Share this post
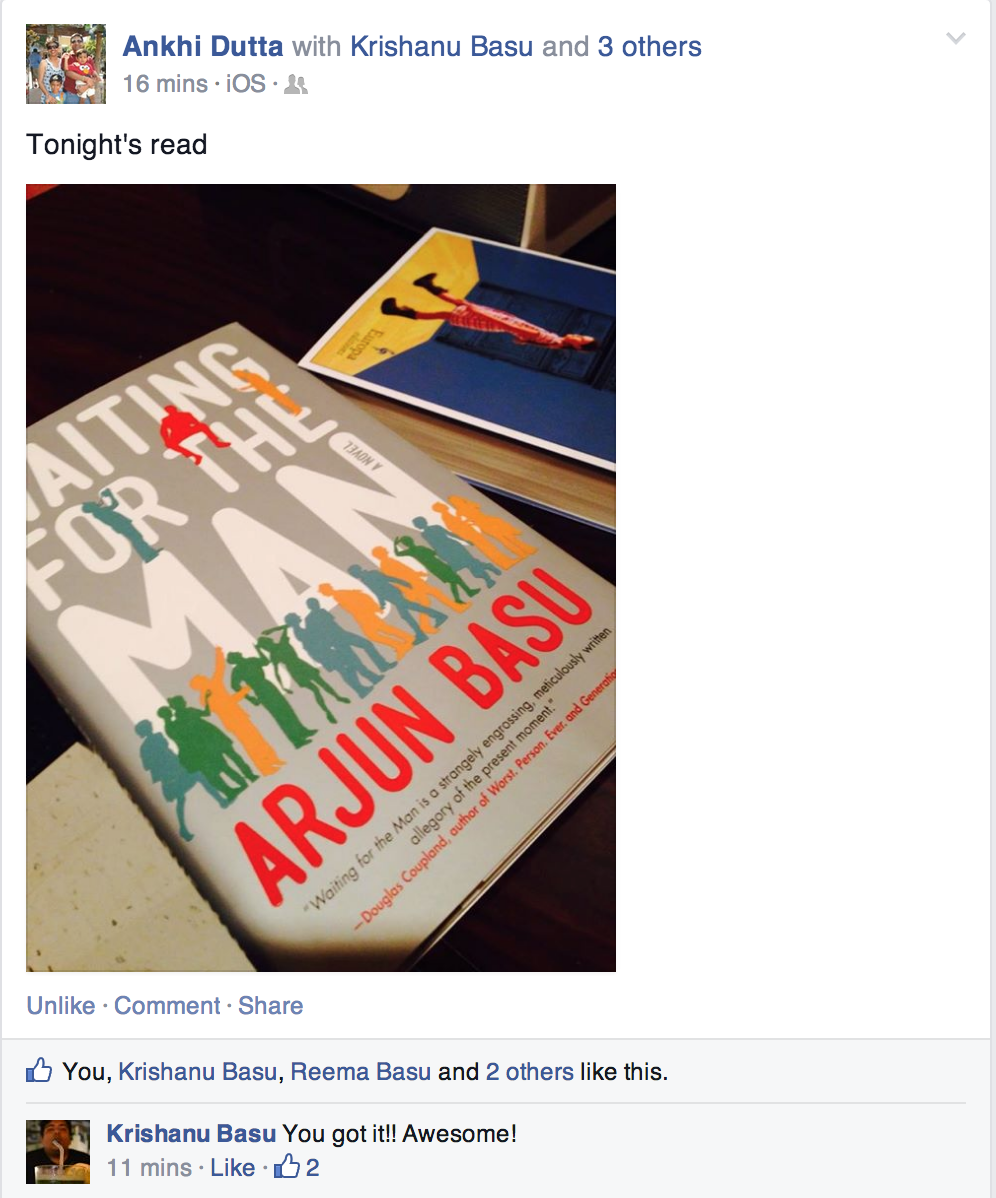 click(x=270, y=1005)
